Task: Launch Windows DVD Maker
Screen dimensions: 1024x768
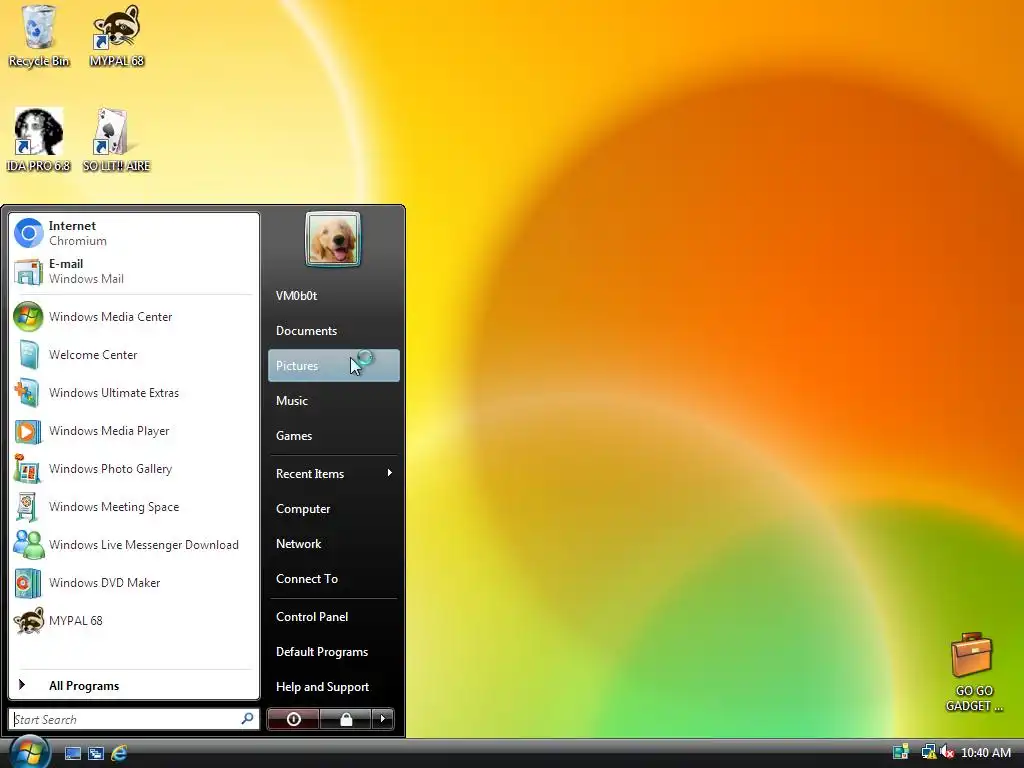Action: coord(134,583)
